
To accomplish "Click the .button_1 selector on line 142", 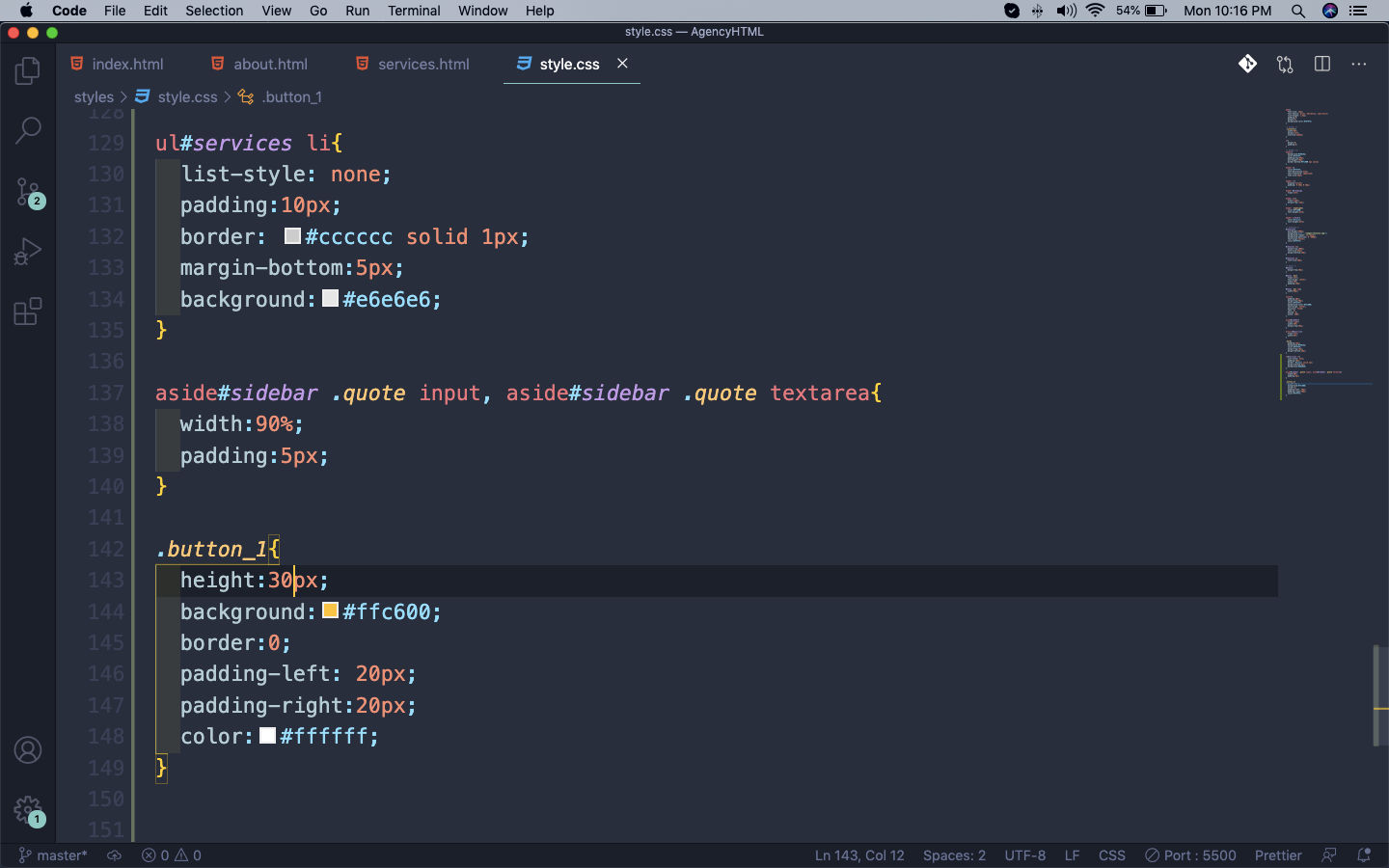I will click(211, 549).
